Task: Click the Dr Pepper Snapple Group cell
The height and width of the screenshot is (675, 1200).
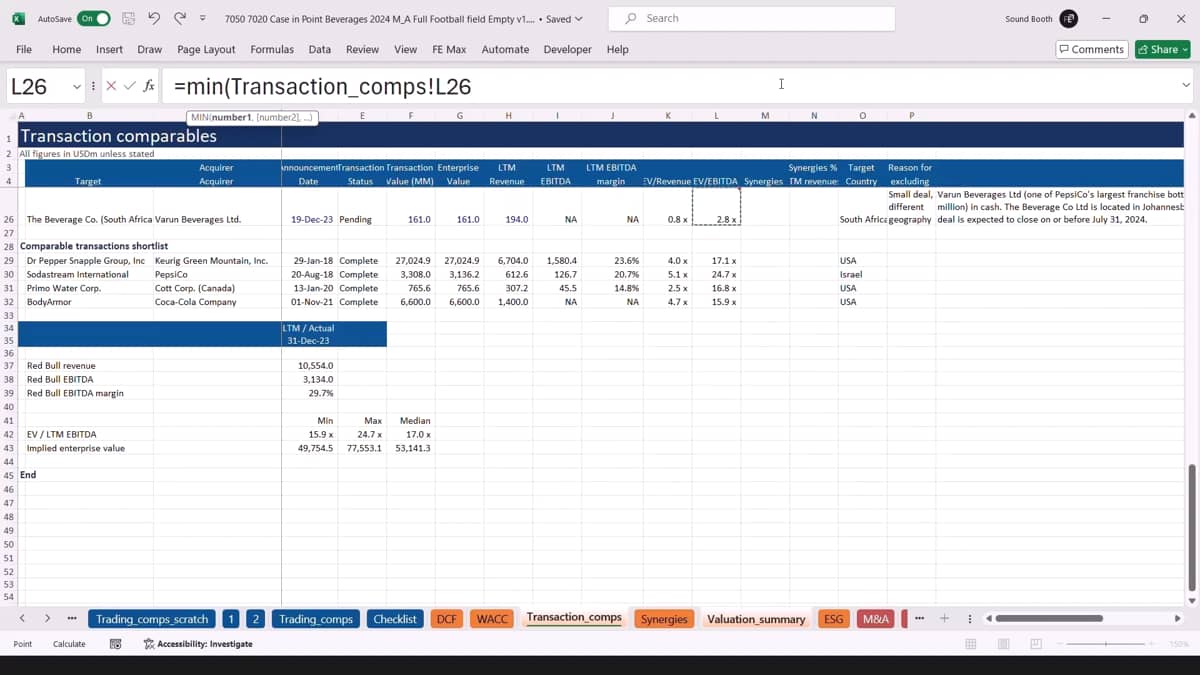Action: pos(86,260)
